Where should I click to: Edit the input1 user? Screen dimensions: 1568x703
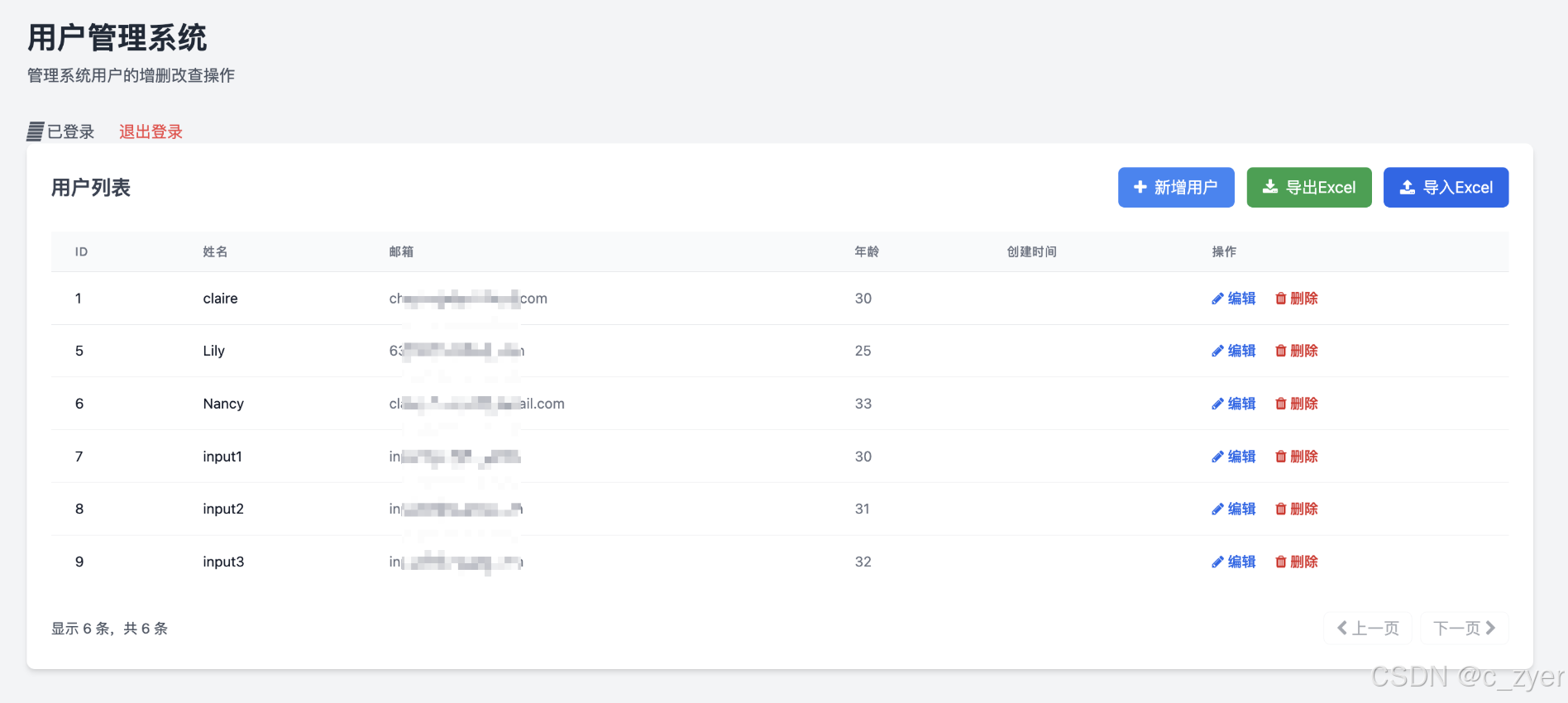pos(1234,457)
